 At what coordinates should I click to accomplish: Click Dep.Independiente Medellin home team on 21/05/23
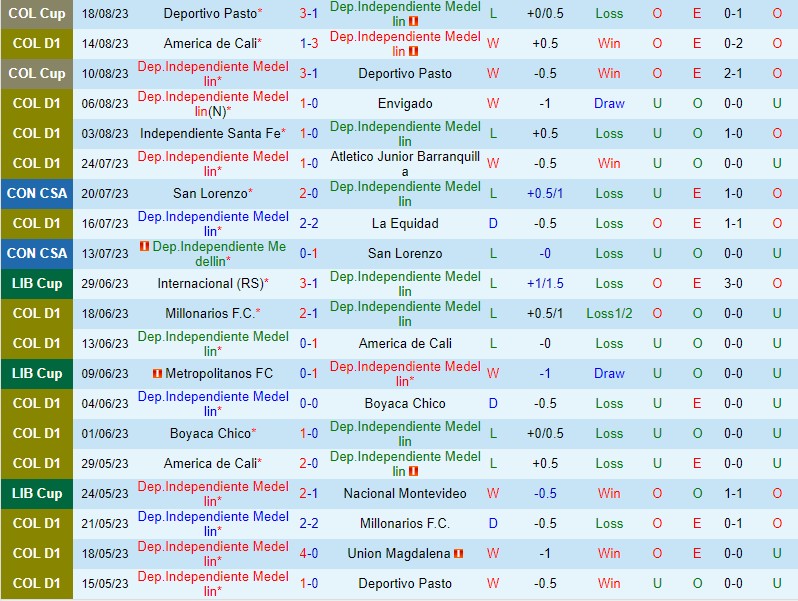213,524
